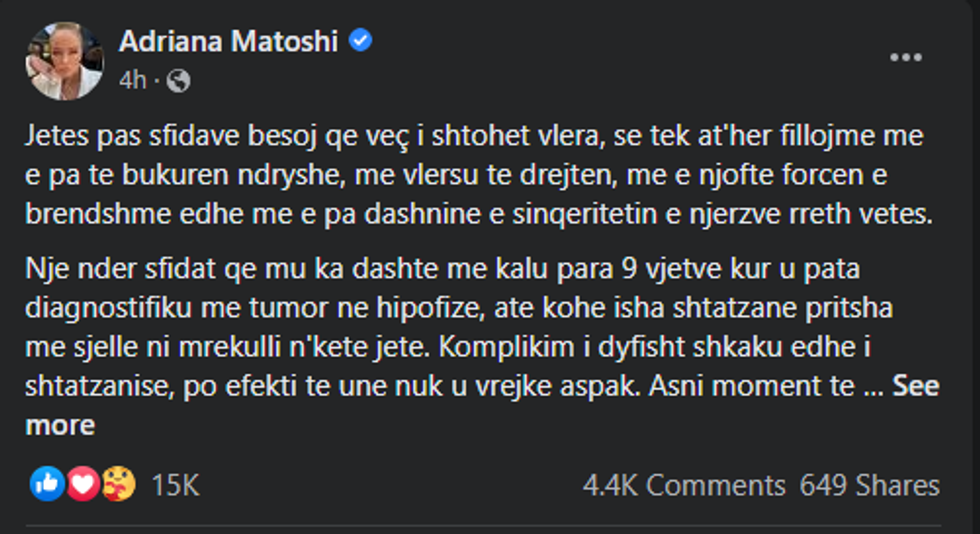Screen dimensions: 980x534
Task: Open the post options three-dot menu
Action: [x=905, y=58]
